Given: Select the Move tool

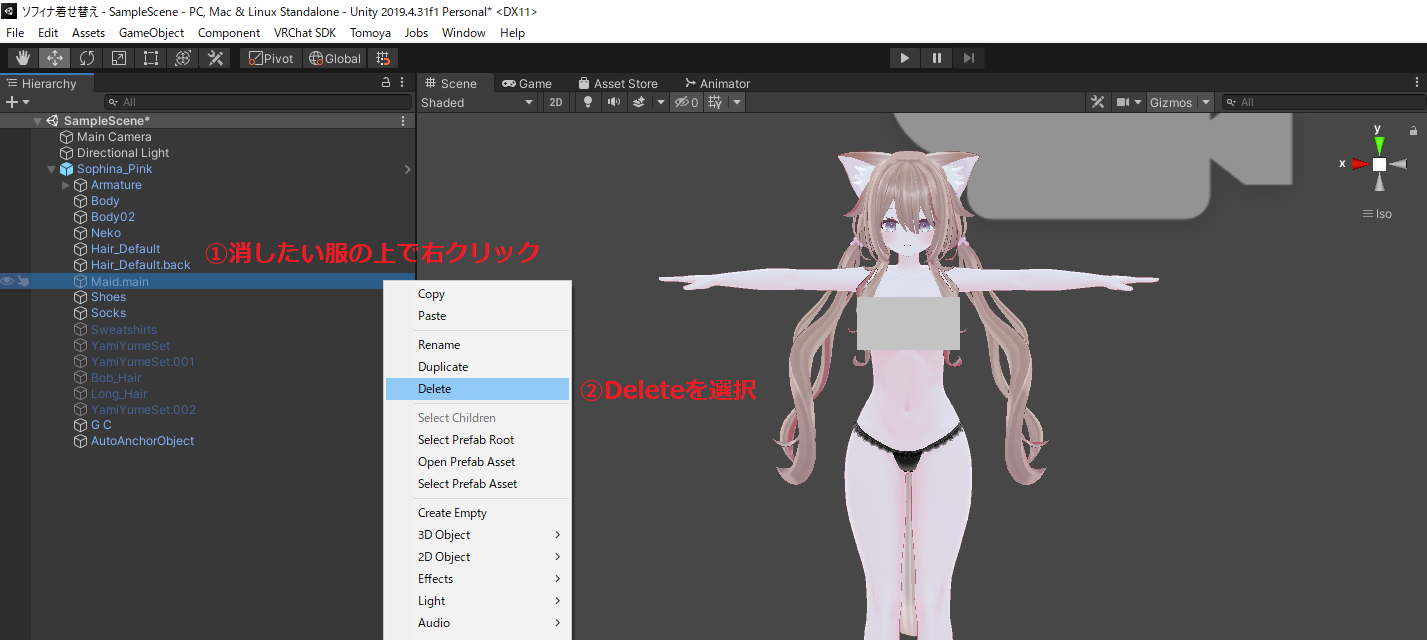Looking at the screenshot, I should [55, 58].
